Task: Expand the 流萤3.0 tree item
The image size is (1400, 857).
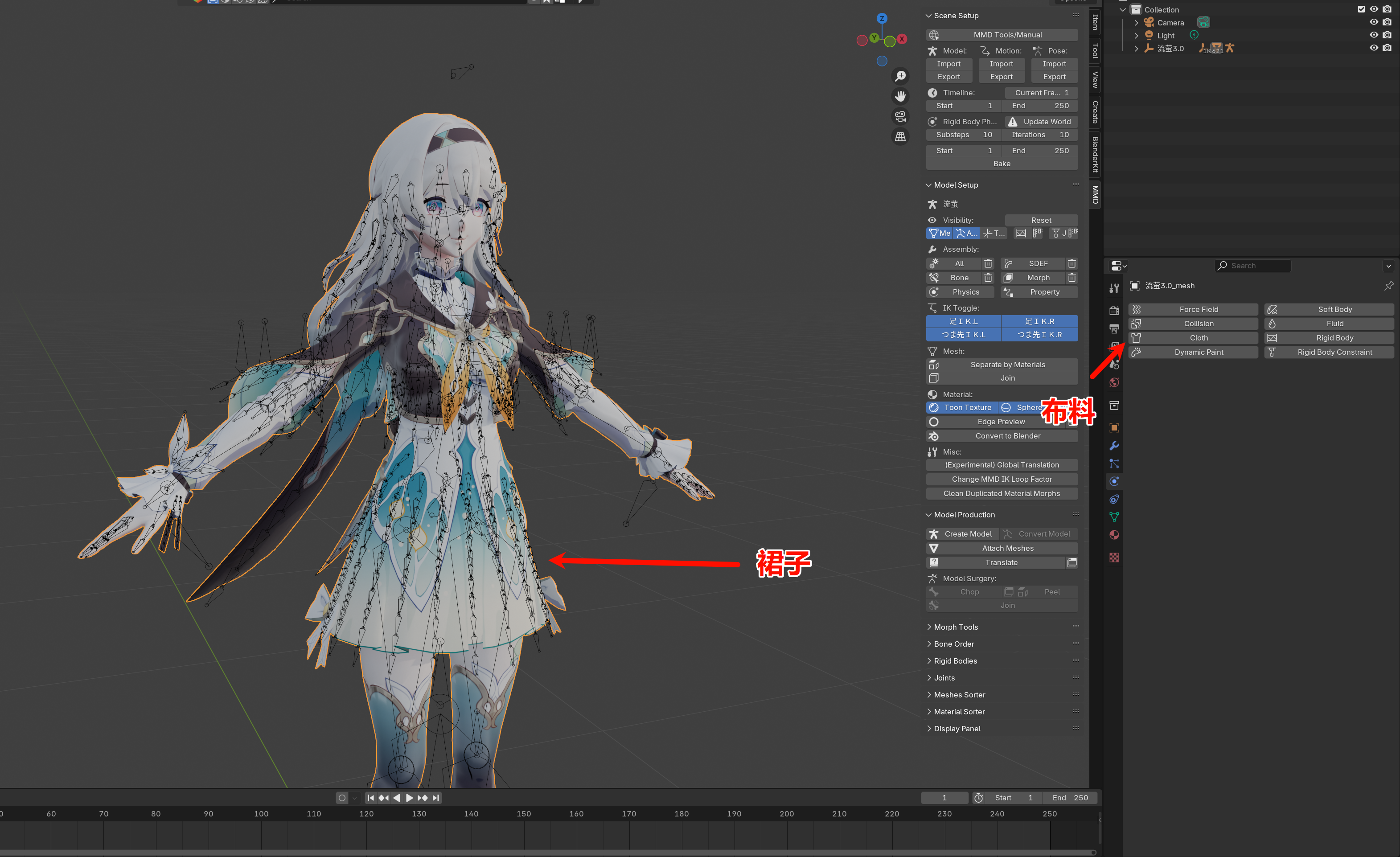Action: coord(1136,49)
